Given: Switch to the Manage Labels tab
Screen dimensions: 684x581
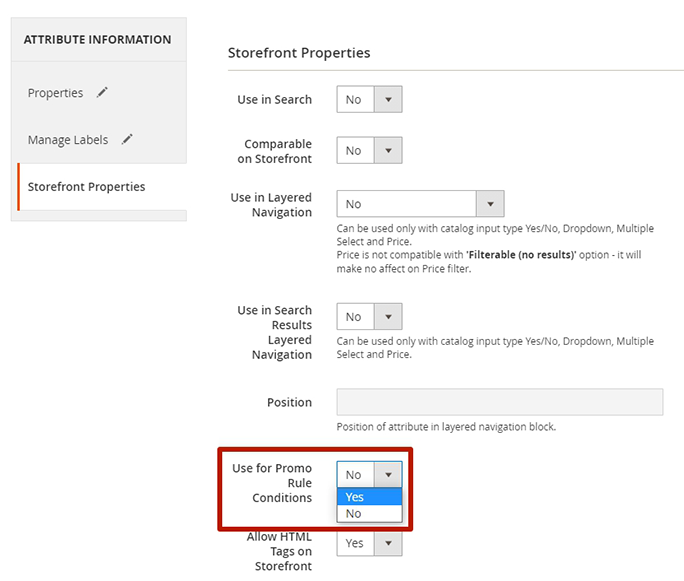Looking at the screenshot, I should tap(68, 140).
